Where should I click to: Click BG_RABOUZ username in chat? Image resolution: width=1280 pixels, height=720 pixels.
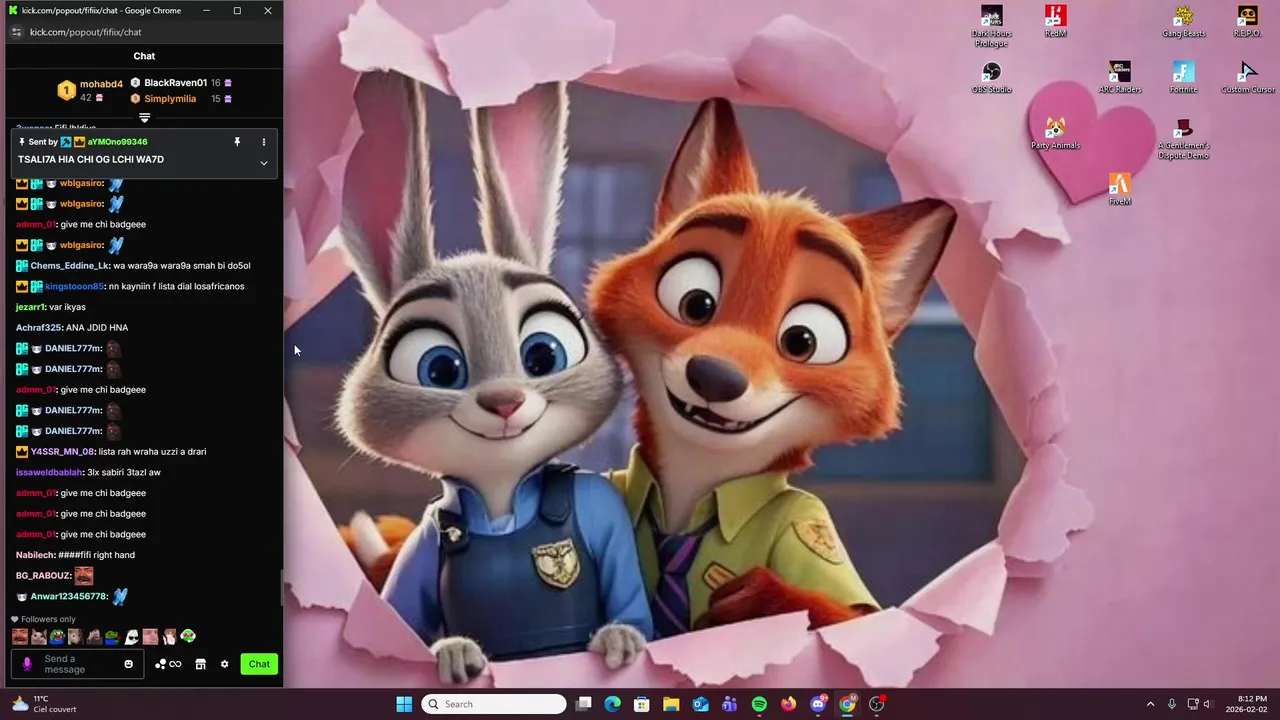tap(43, 576)
